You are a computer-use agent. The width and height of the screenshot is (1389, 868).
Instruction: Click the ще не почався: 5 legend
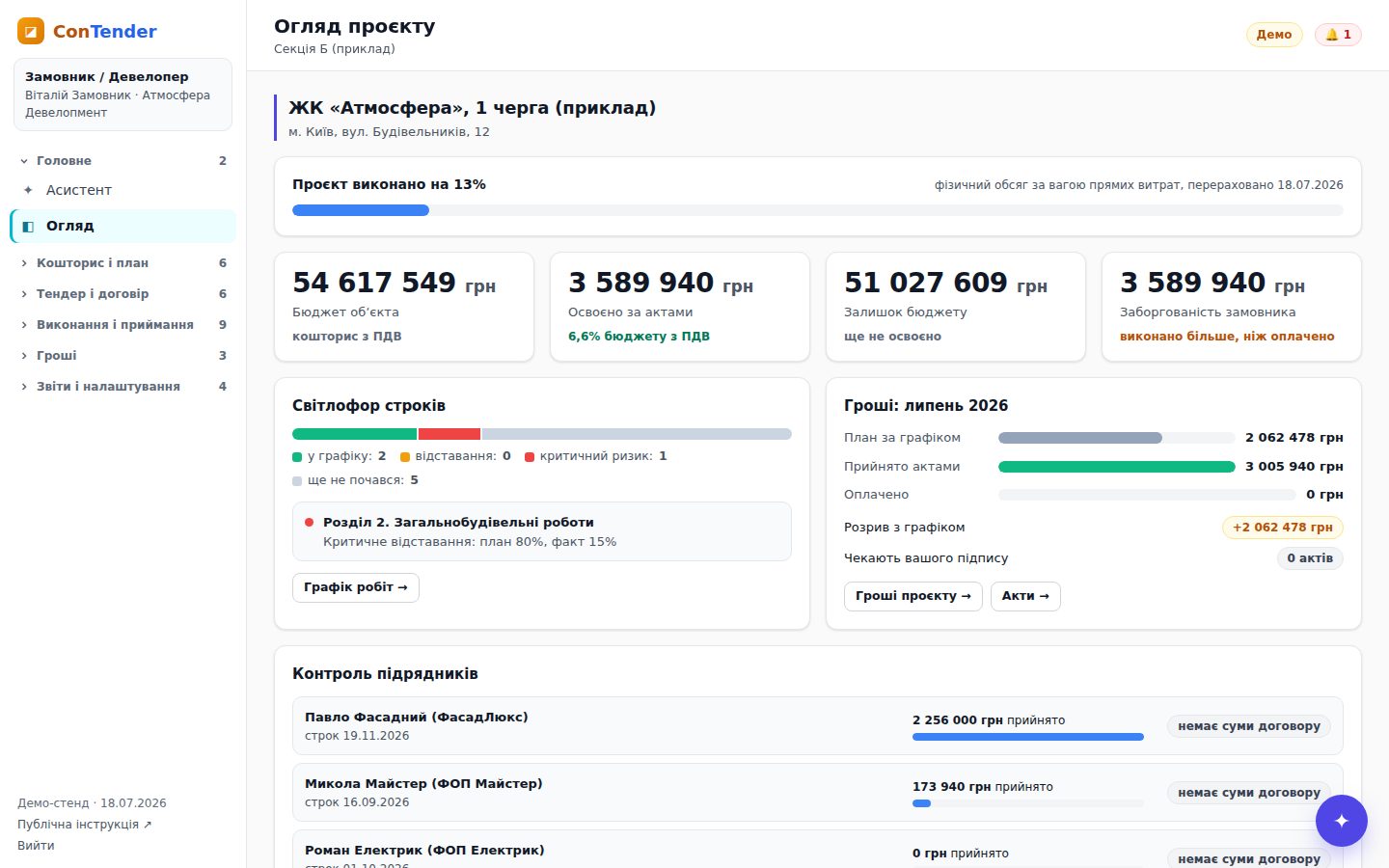[356, 480]
